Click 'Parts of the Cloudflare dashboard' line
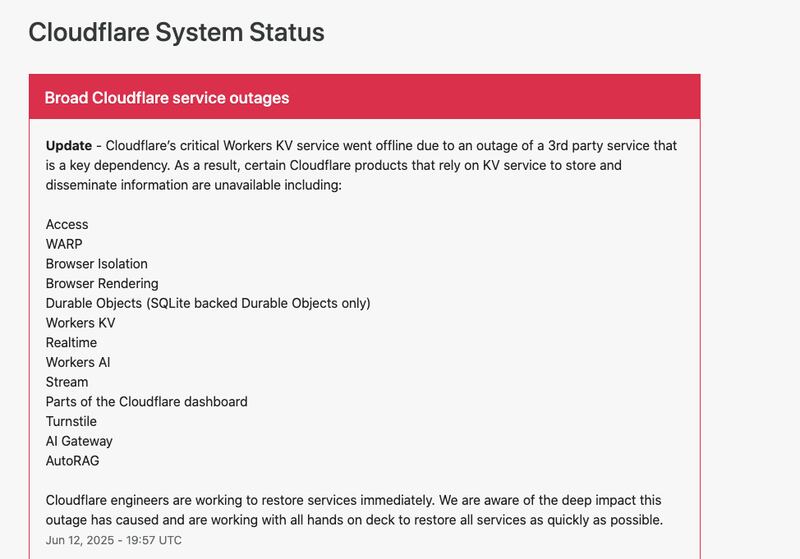The image size is (800, 559). (x=146, y=401)
